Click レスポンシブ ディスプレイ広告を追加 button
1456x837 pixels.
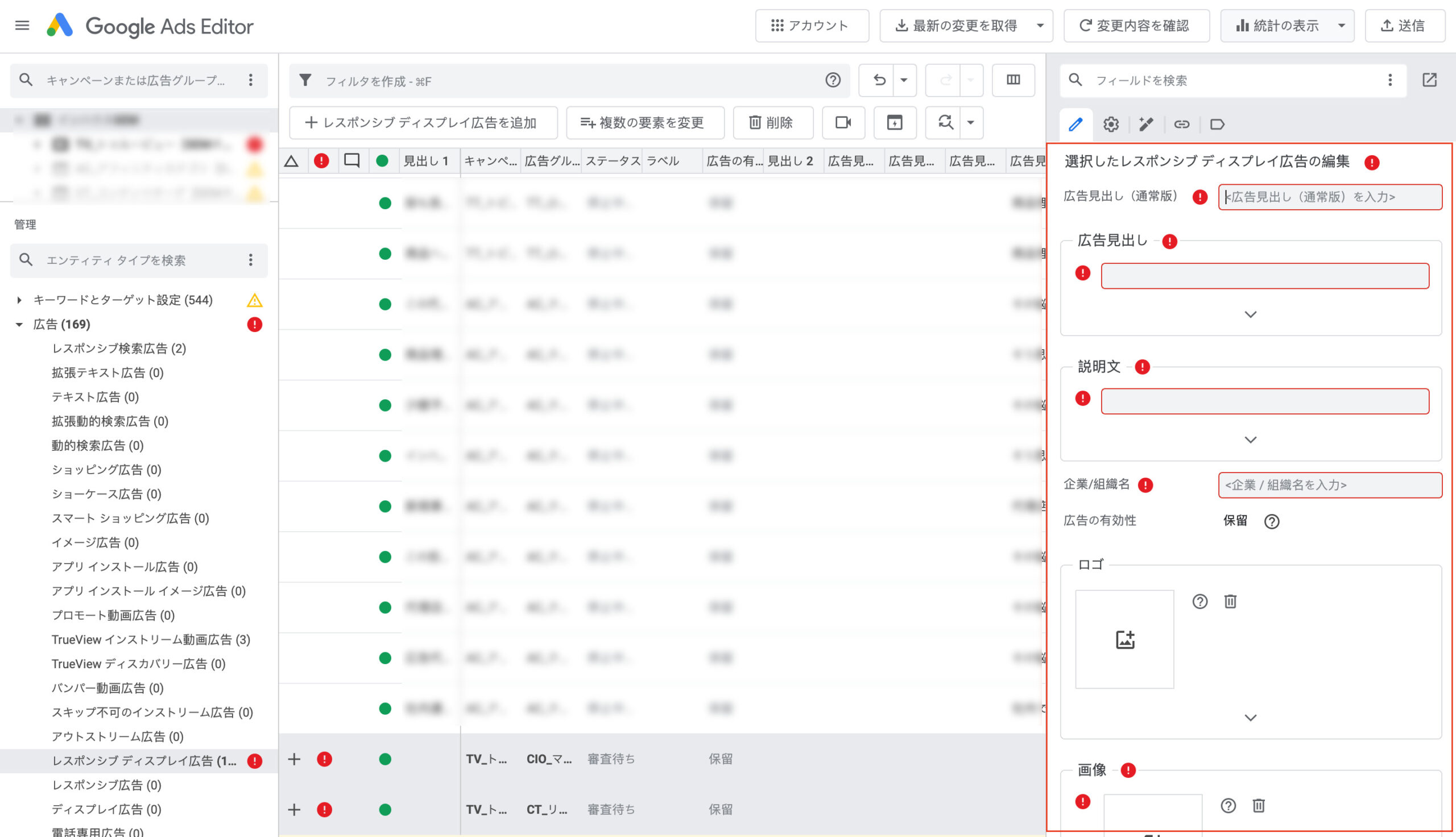[x=423, y=122]
